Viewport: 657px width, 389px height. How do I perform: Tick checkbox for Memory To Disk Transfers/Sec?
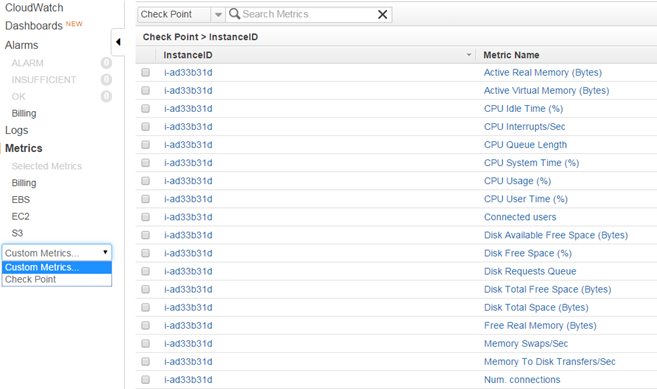[145, 361]
